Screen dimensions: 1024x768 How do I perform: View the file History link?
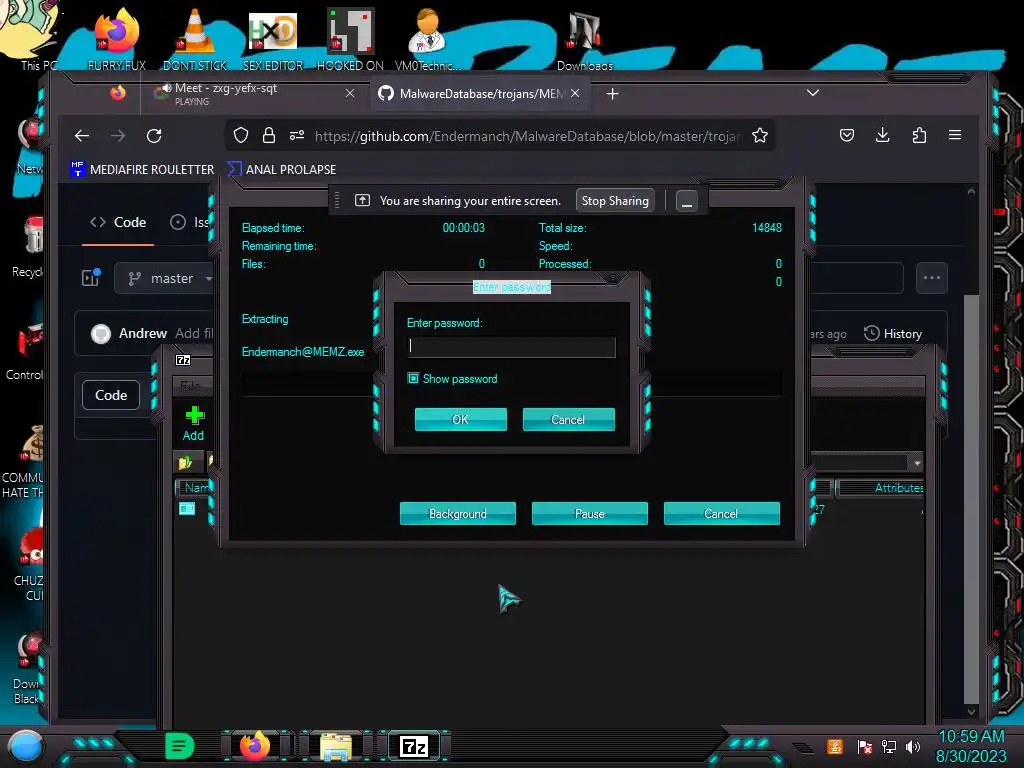[893, 334]
